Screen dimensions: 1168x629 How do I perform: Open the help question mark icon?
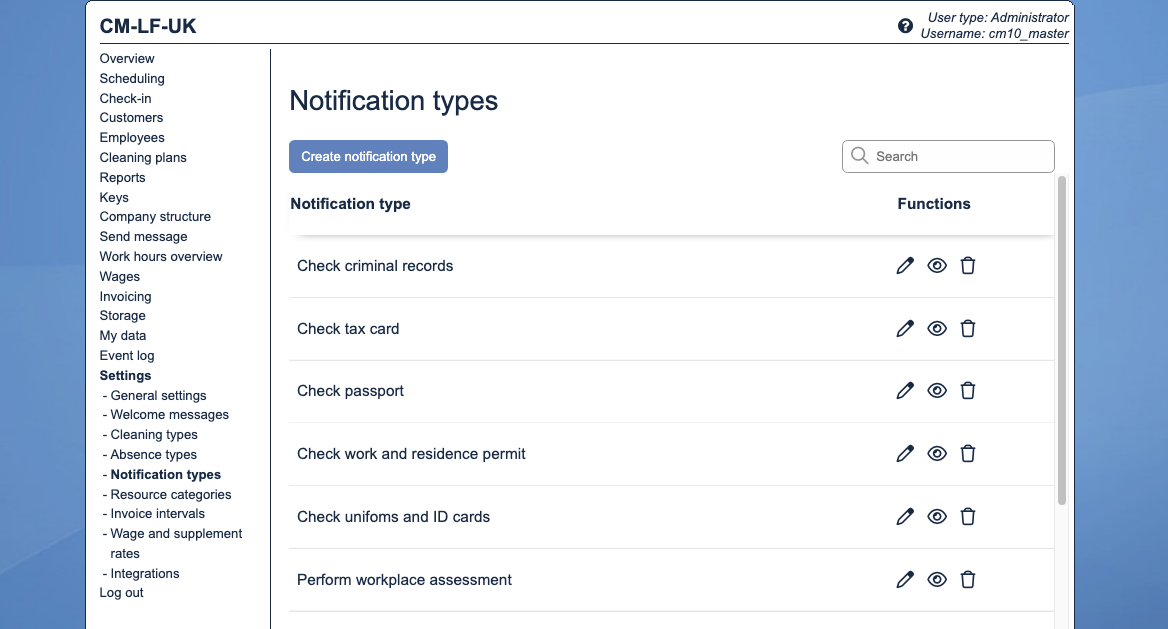905,25
